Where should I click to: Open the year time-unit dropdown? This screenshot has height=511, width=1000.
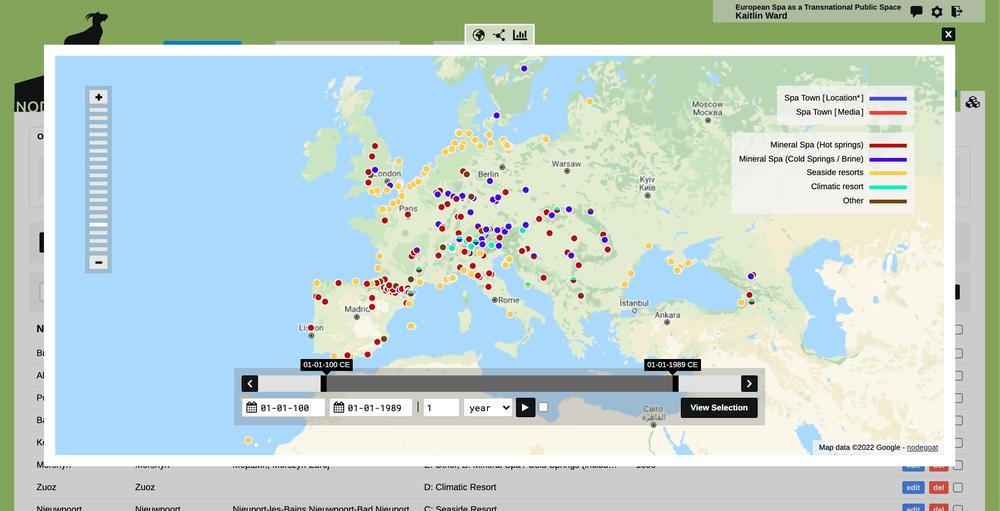pyautogui.click(x=488, y=408)
